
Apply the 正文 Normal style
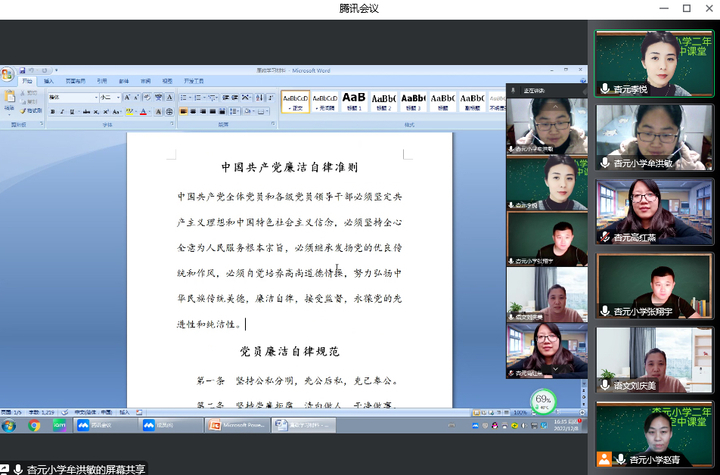click(x=295, y=102)
